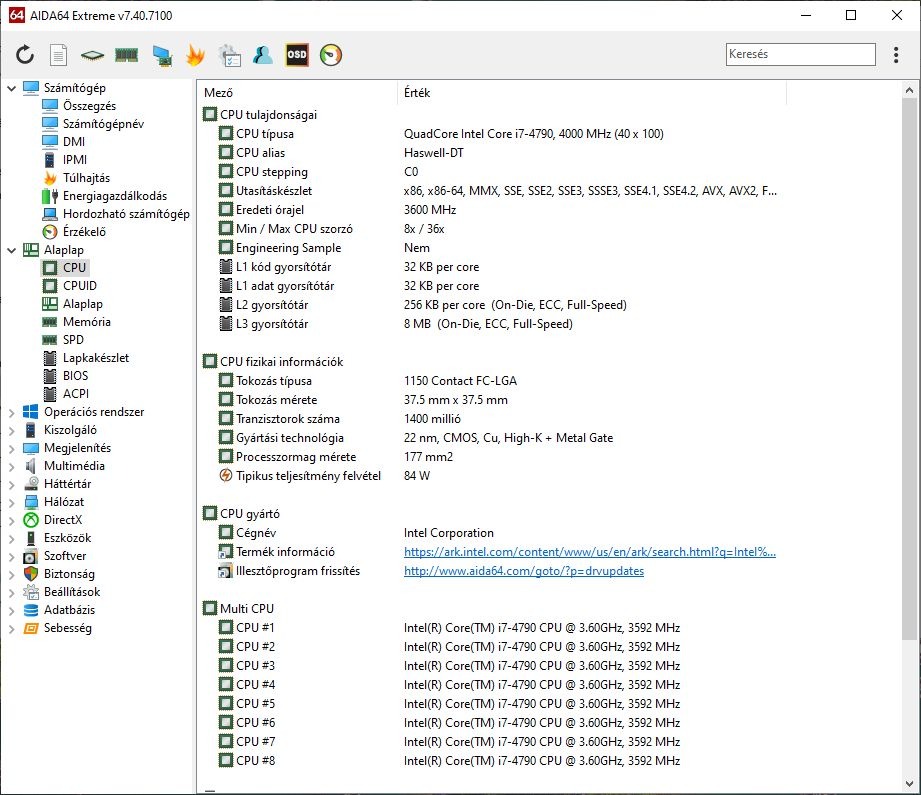This screenshot has height=795, width=921.
Task: Open Lapkakészlet chipset item
Action: pyautogui.click(x=96, y=358)
